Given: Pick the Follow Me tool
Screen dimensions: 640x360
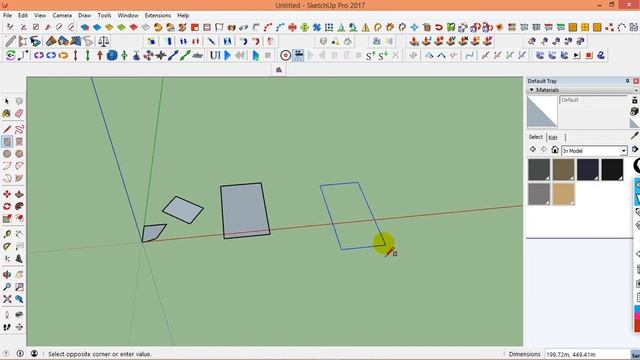Looking at the screenshot, I should [x=19, y=207].
